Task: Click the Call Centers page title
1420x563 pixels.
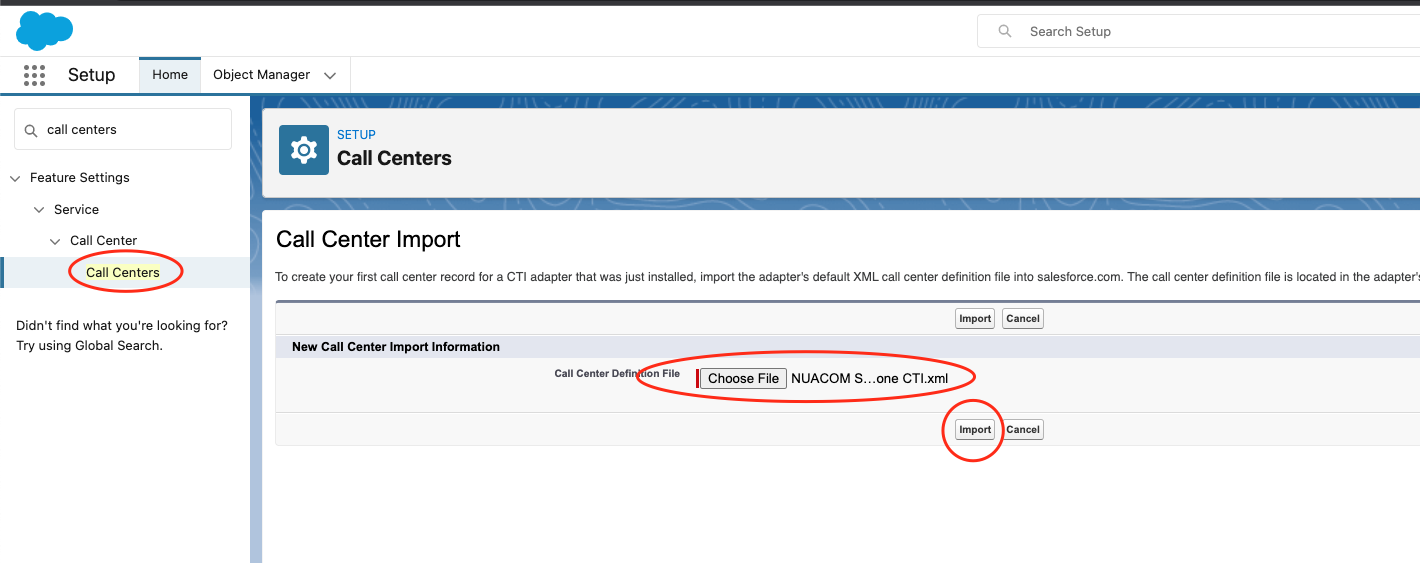Action: 394,158
